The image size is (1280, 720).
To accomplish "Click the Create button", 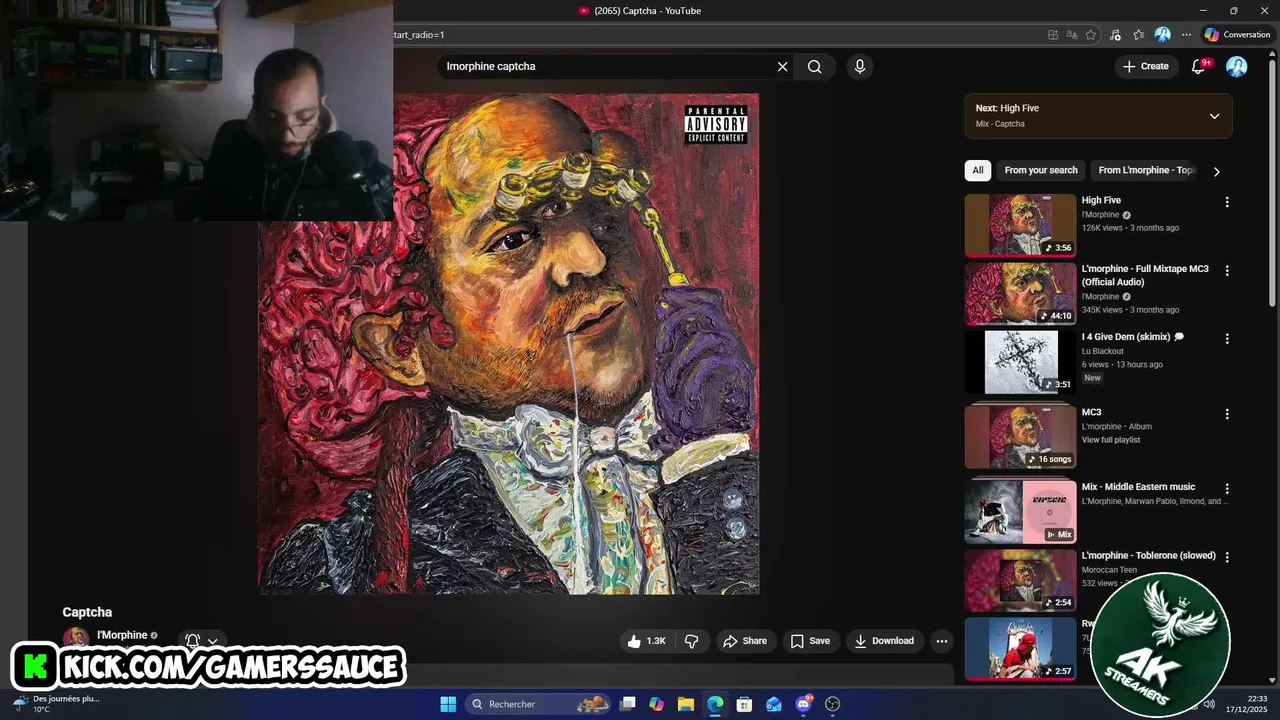I will click(1145, 66).
